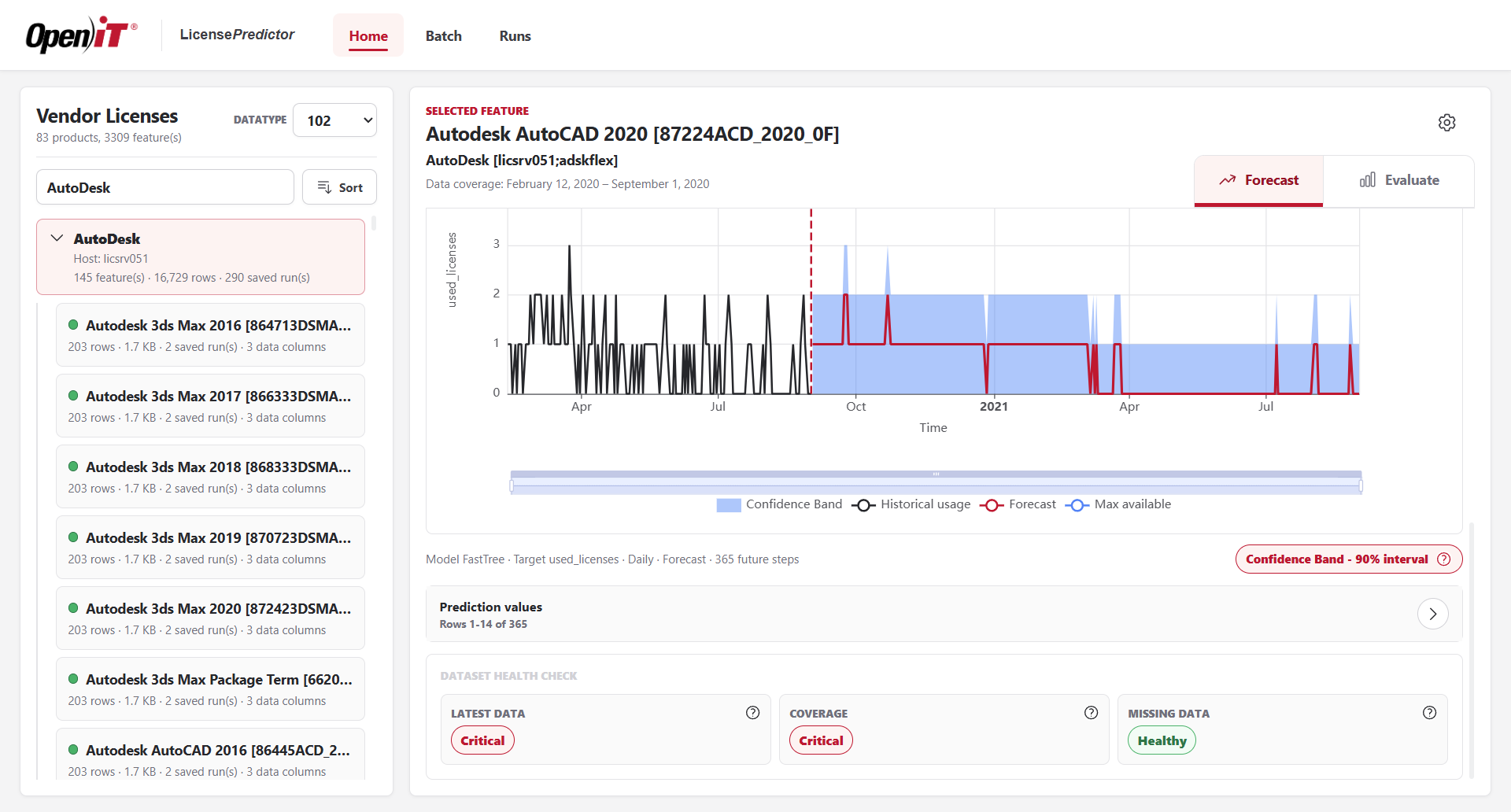Toggle Confidence Band legend swatch
This screenshot has width=1511, height=812.
(x=729, y=505)
